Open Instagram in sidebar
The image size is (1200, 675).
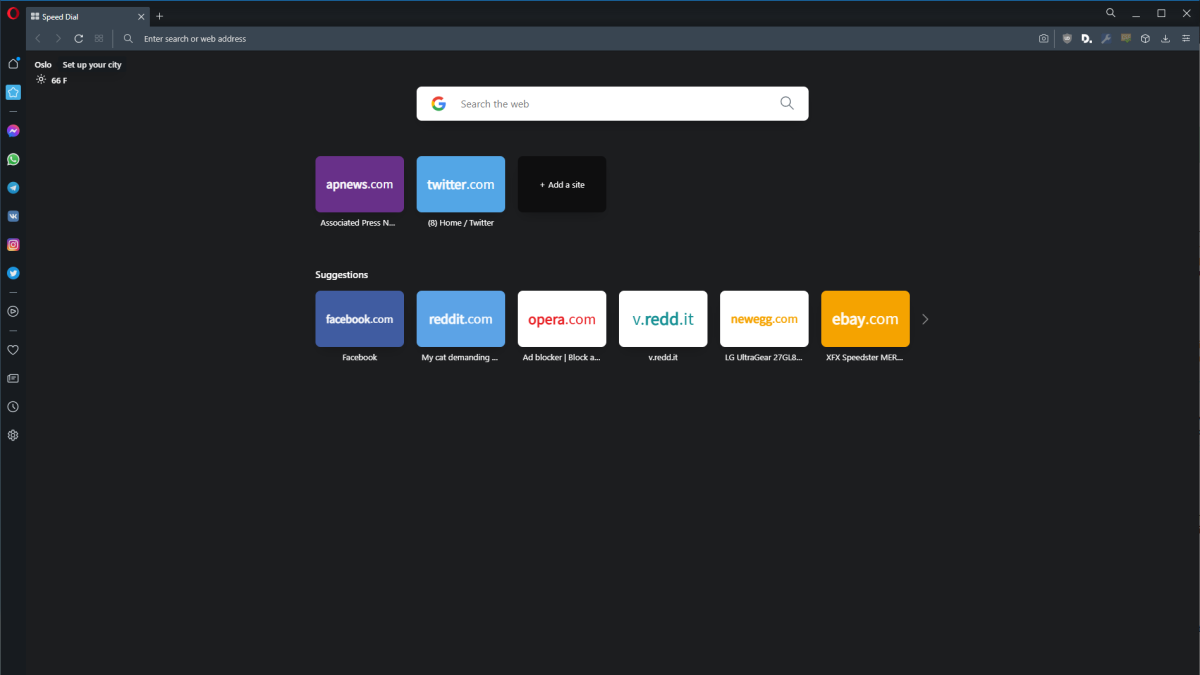coord(13,244)
